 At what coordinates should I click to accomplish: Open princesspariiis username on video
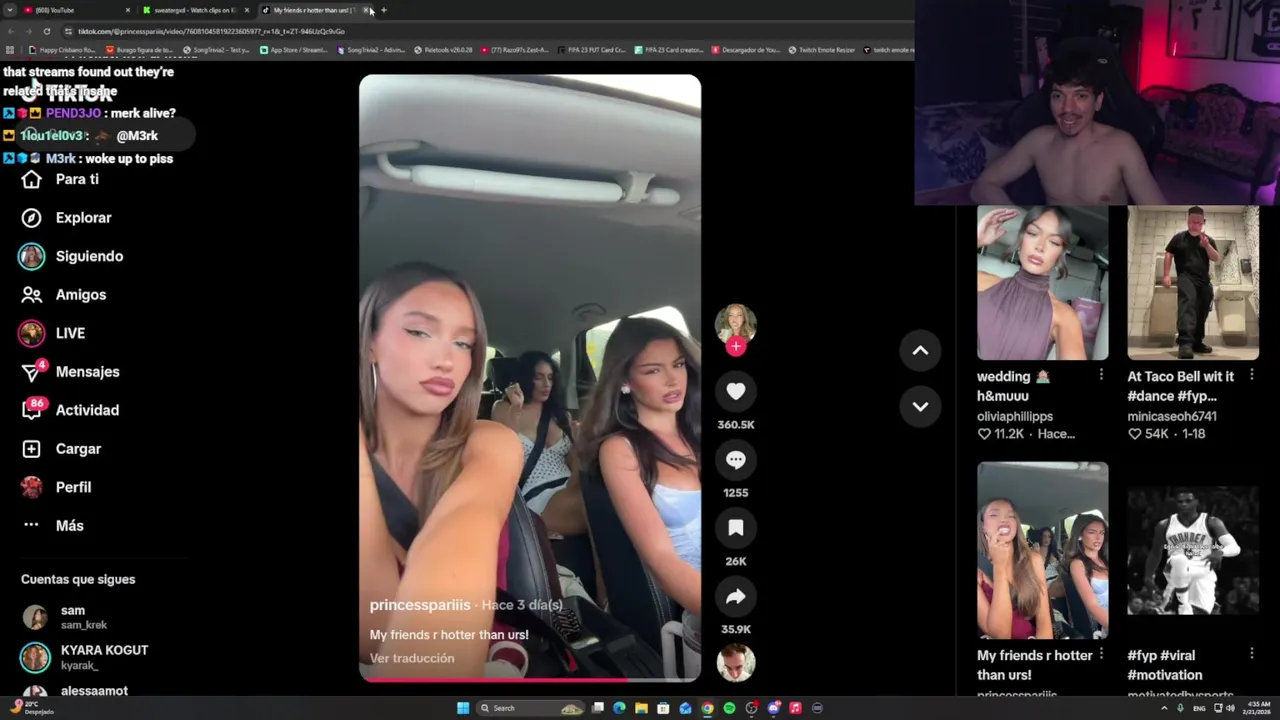420,605
